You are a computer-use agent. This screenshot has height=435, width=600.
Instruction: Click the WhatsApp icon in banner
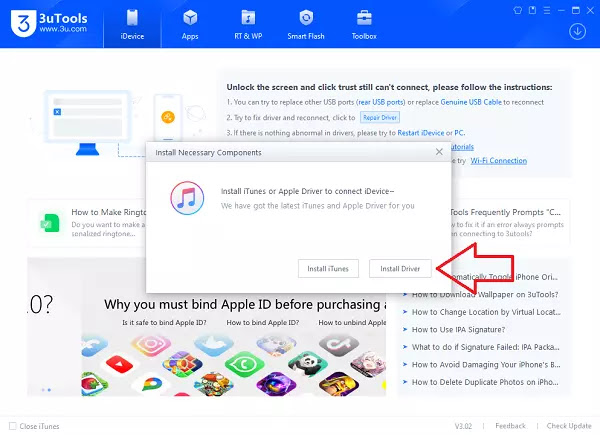coord(245,363)
